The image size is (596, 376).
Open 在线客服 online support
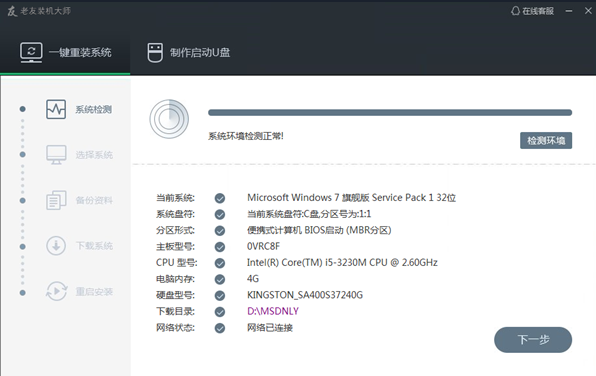[532, 11]
